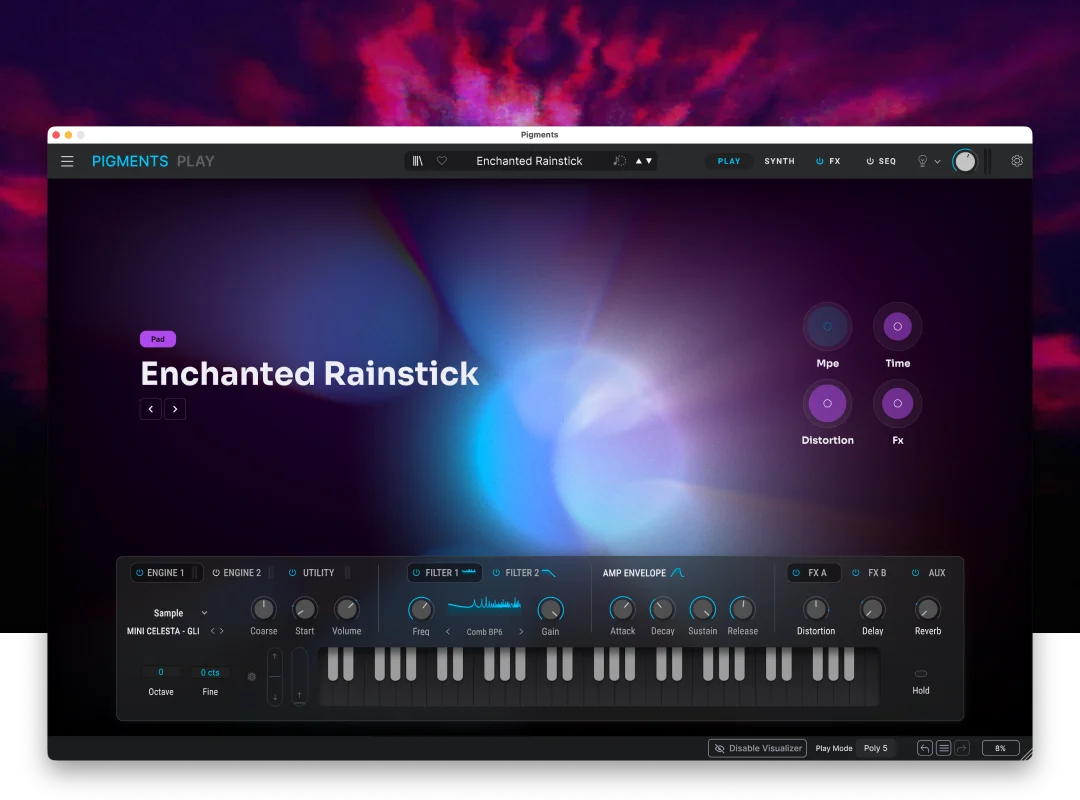Click the Pad category tag
This screenshot has height=800, width=1080.
tap(158, 339)
